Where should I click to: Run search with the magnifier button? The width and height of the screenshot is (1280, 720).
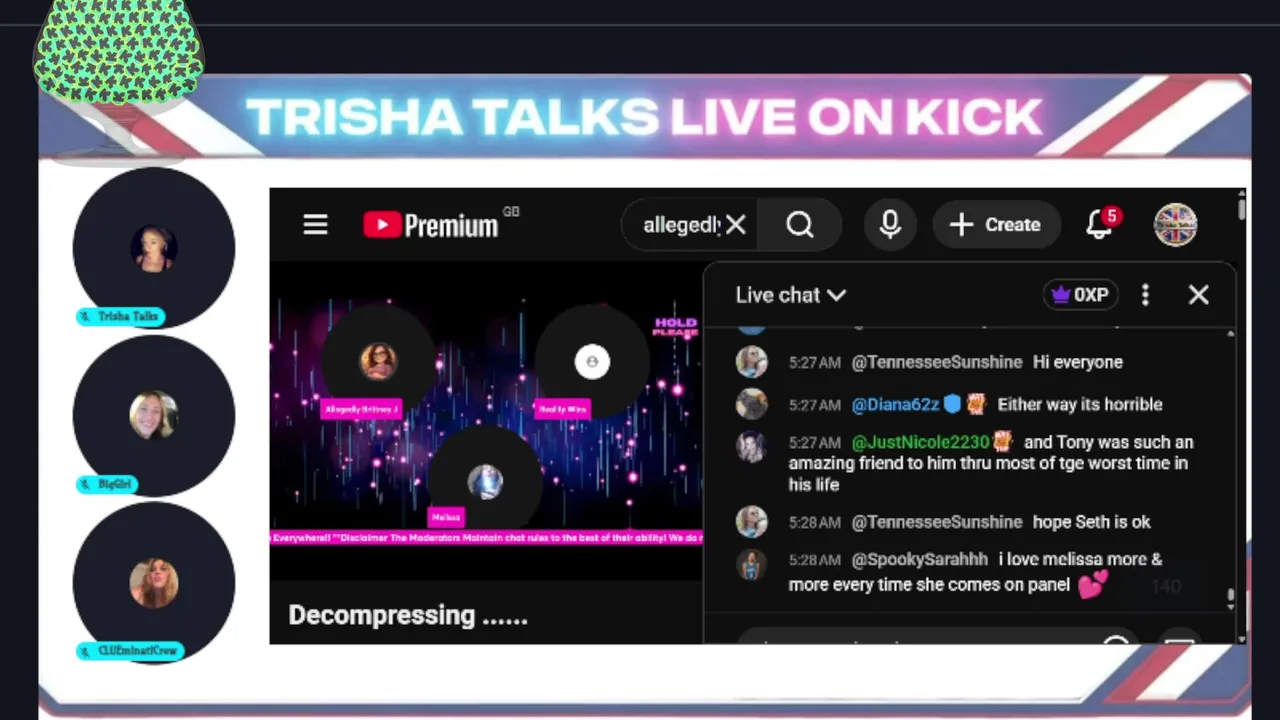coord(800,225)
